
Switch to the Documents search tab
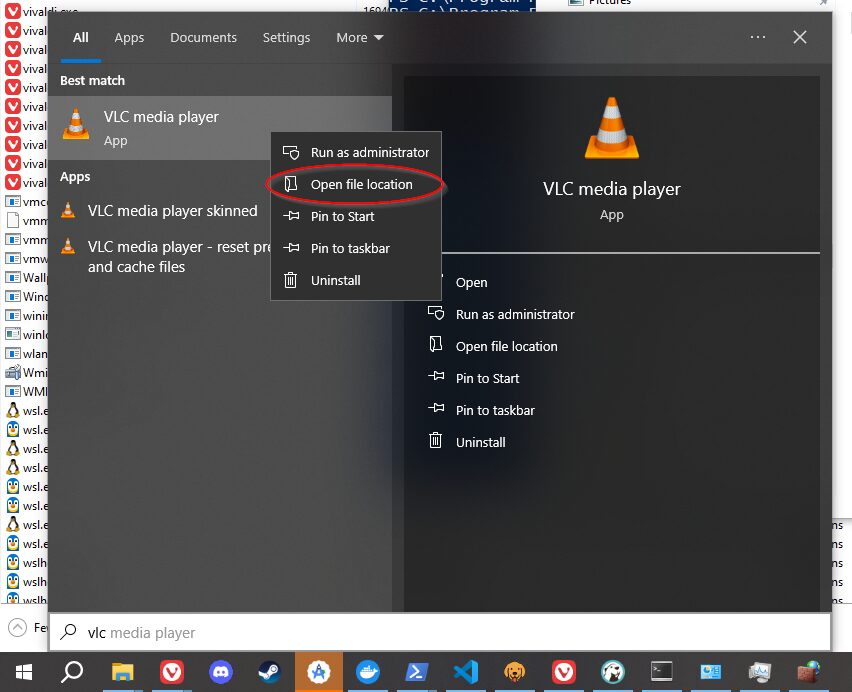(203, 37)
